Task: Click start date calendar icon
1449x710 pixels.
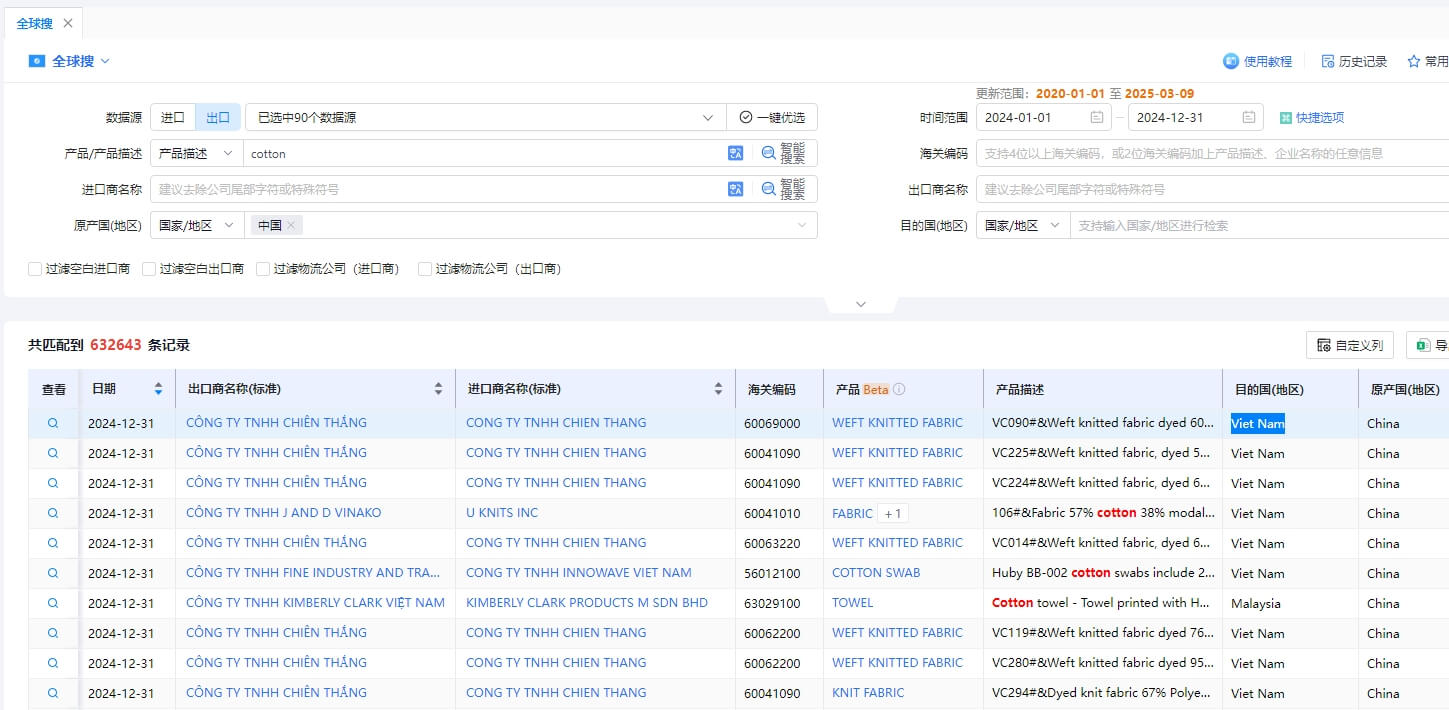Action: click(1097, 117)
